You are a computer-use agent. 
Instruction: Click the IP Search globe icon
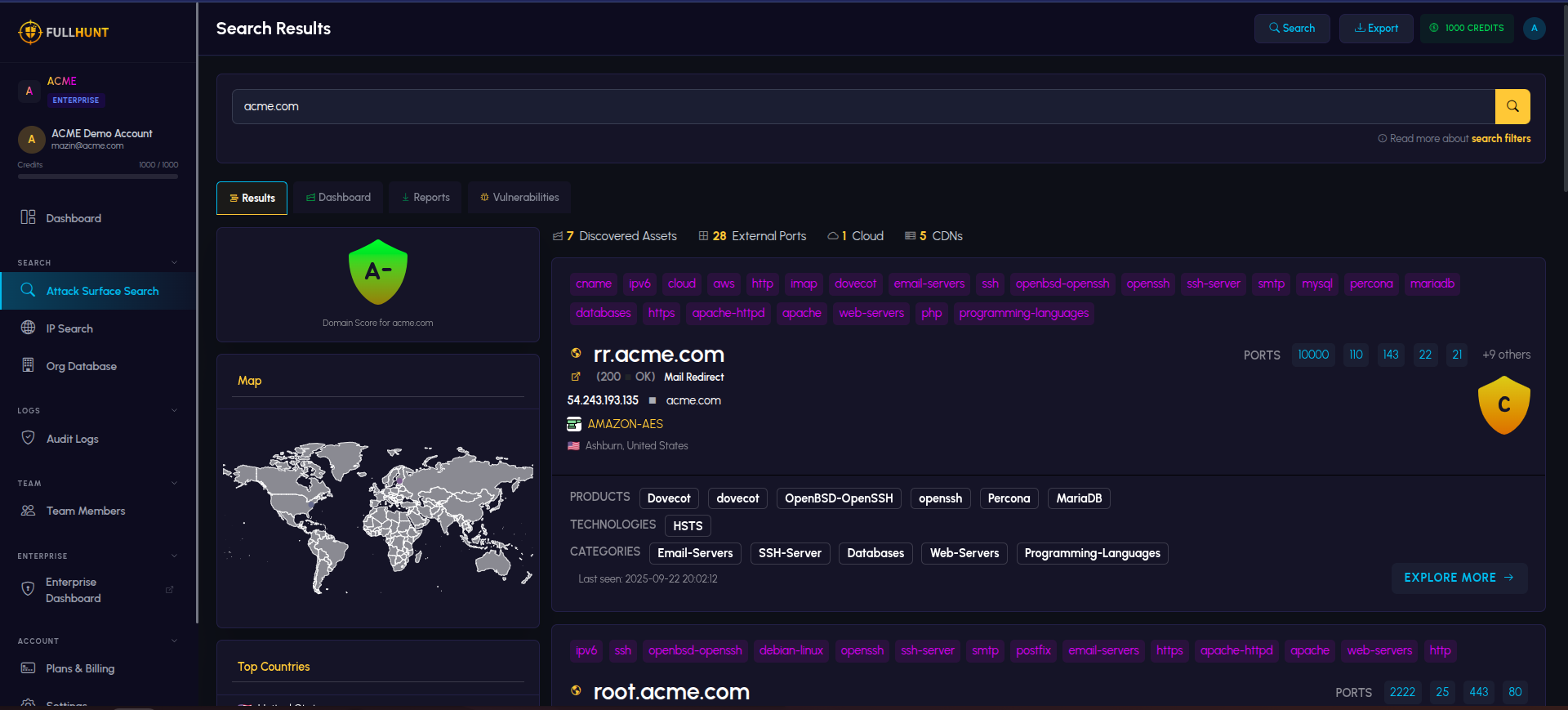[x=28, y=328]
